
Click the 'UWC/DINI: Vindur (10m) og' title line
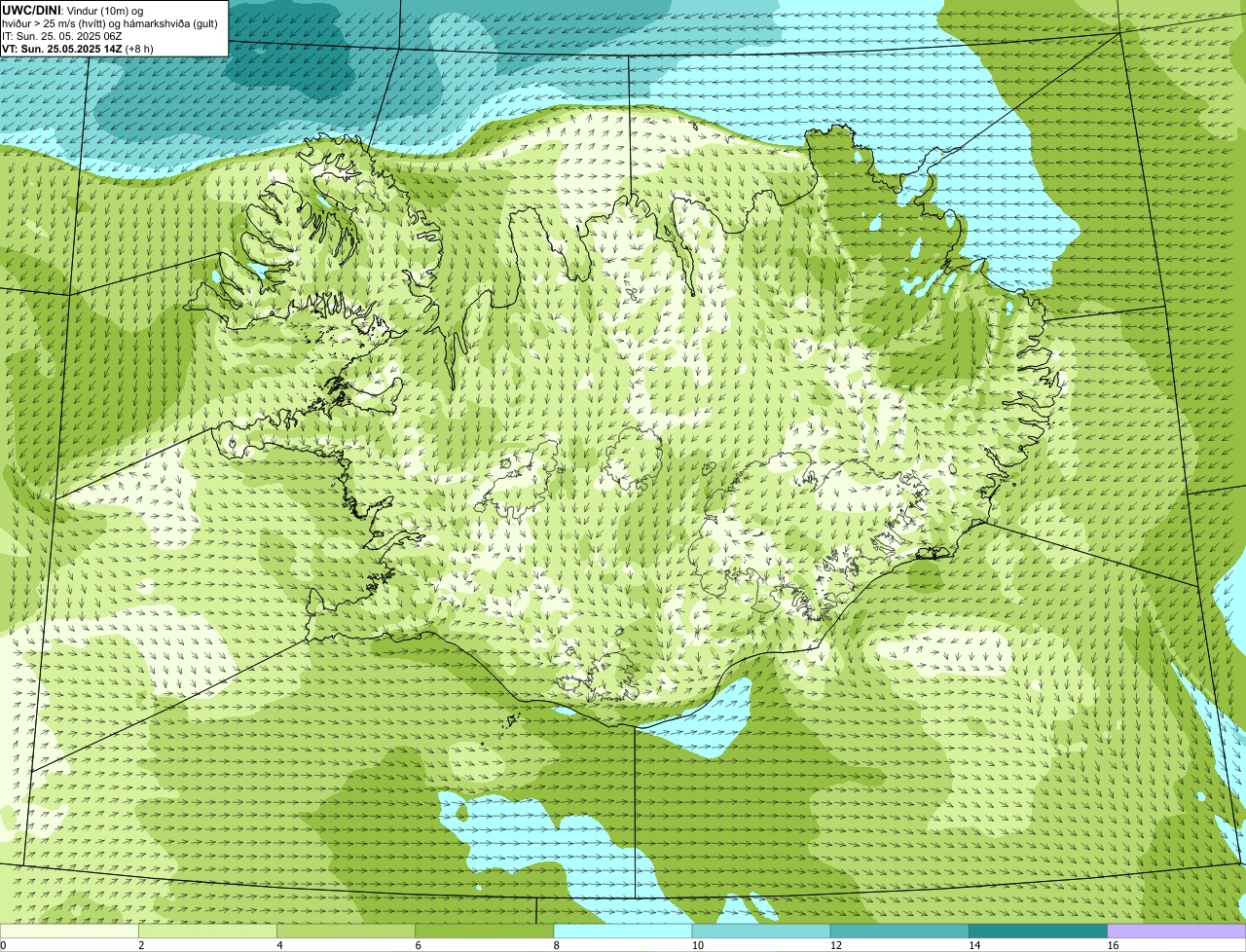pos(73,11)
